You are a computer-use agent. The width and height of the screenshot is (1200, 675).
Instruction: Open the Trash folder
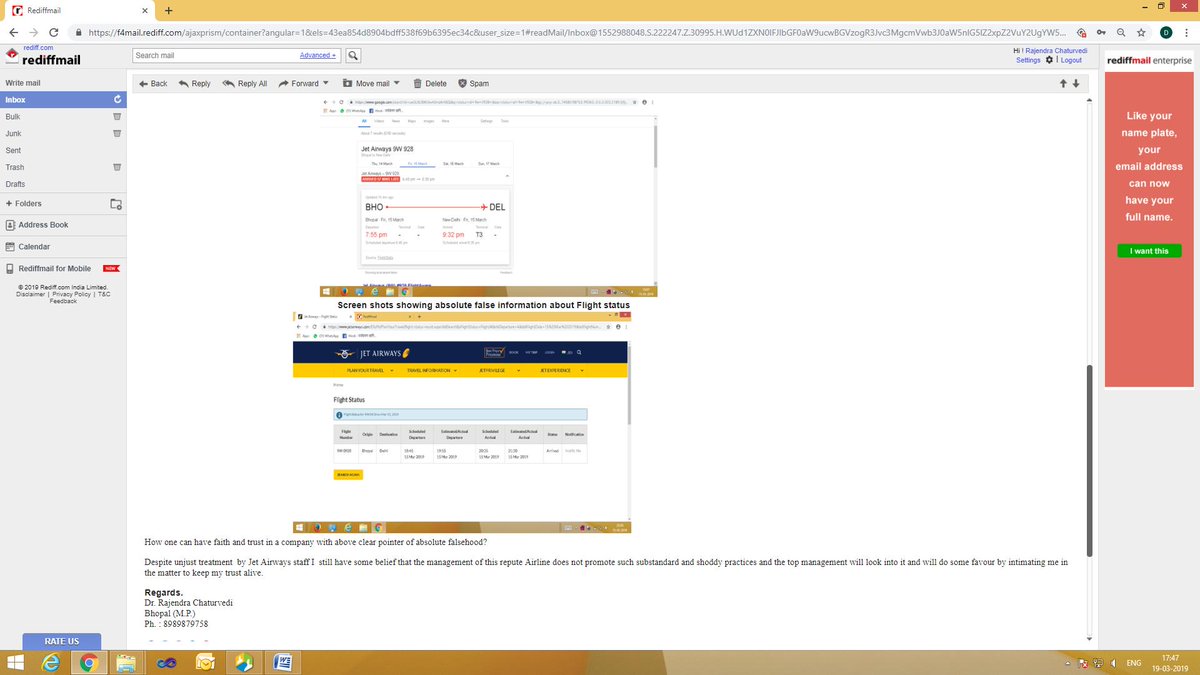pos(15,167)
